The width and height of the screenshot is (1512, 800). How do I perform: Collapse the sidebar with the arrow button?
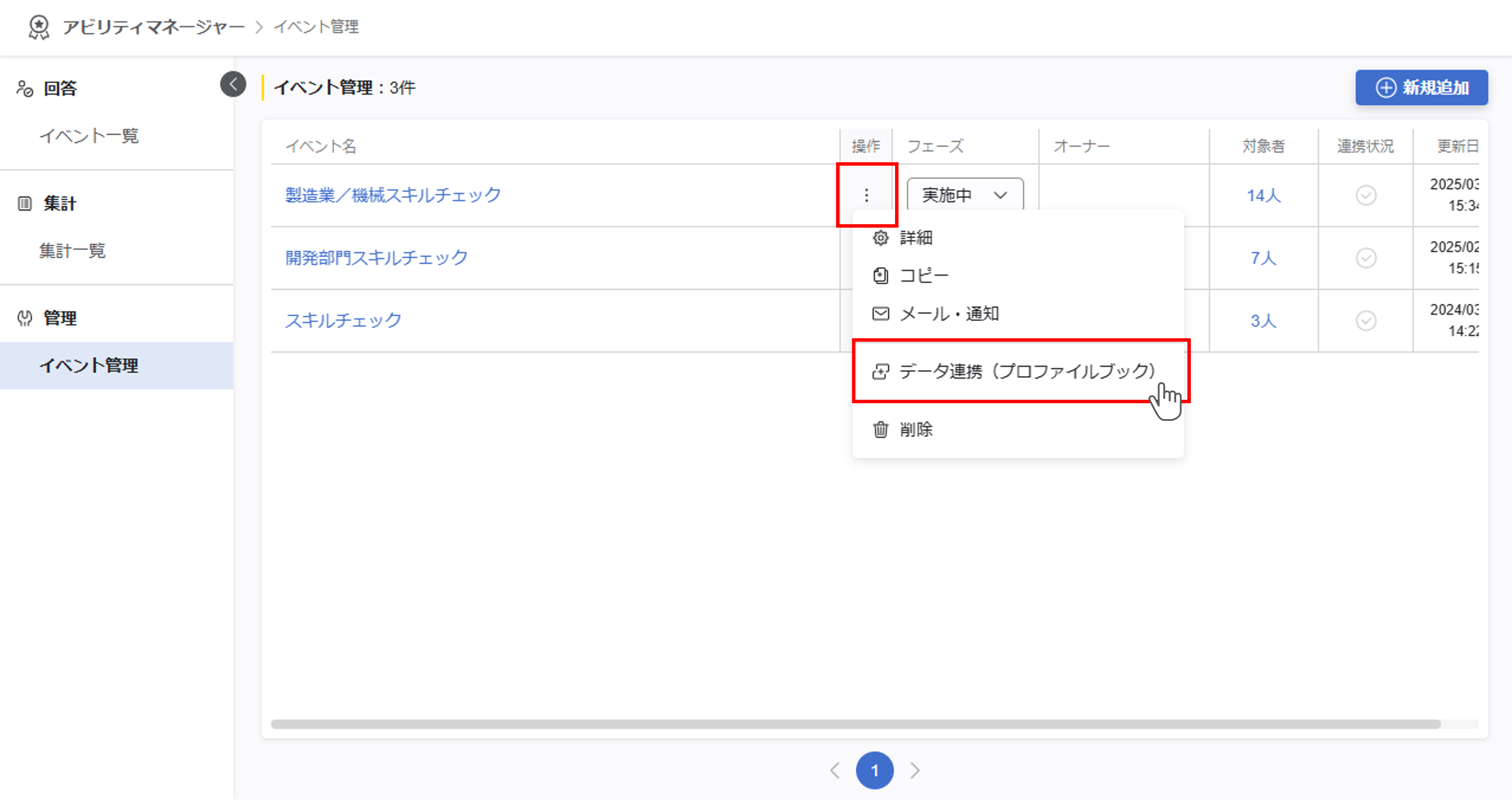[233, 84]
